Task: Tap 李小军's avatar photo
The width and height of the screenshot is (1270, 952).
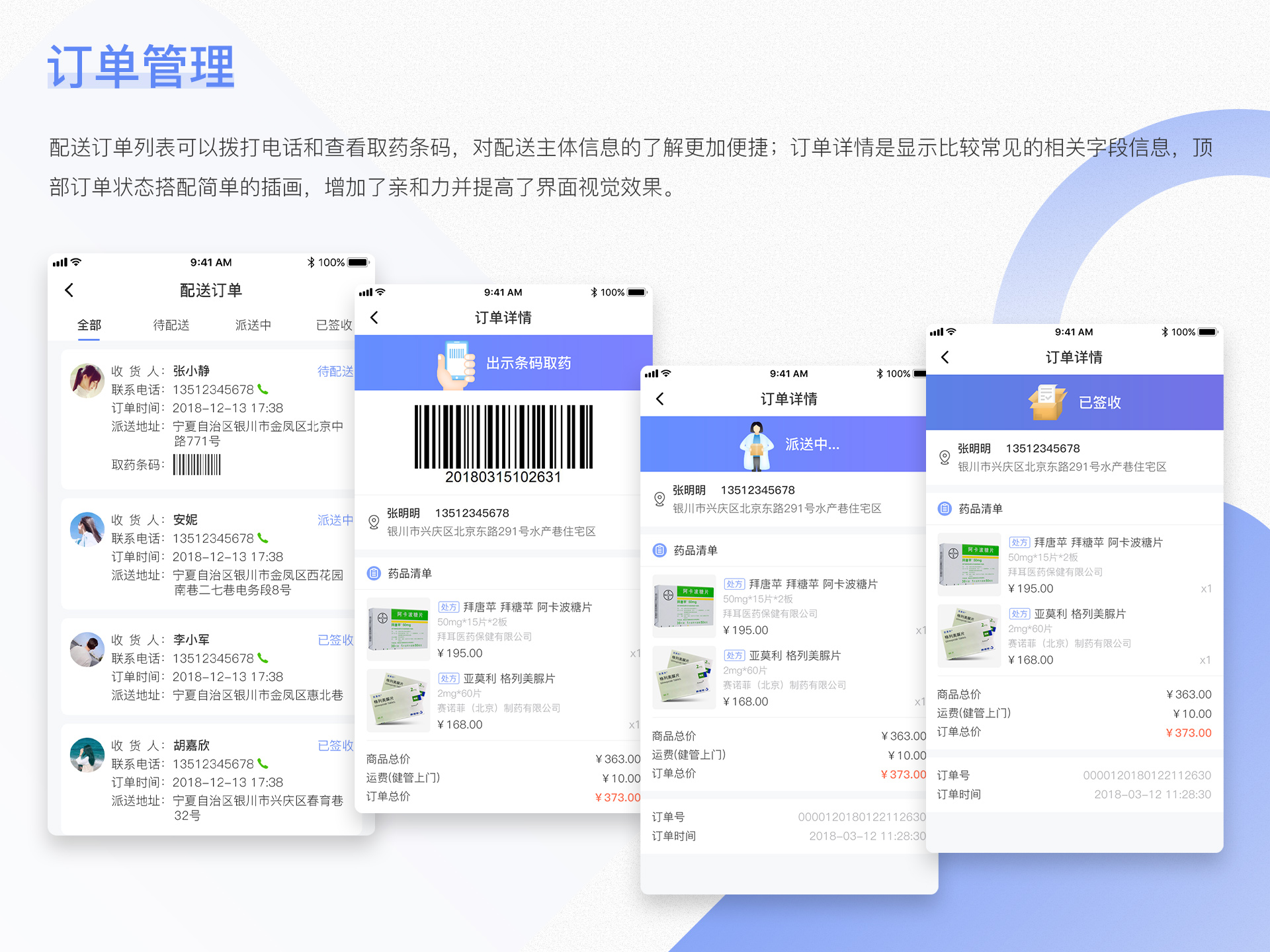Action: [87, 649]
